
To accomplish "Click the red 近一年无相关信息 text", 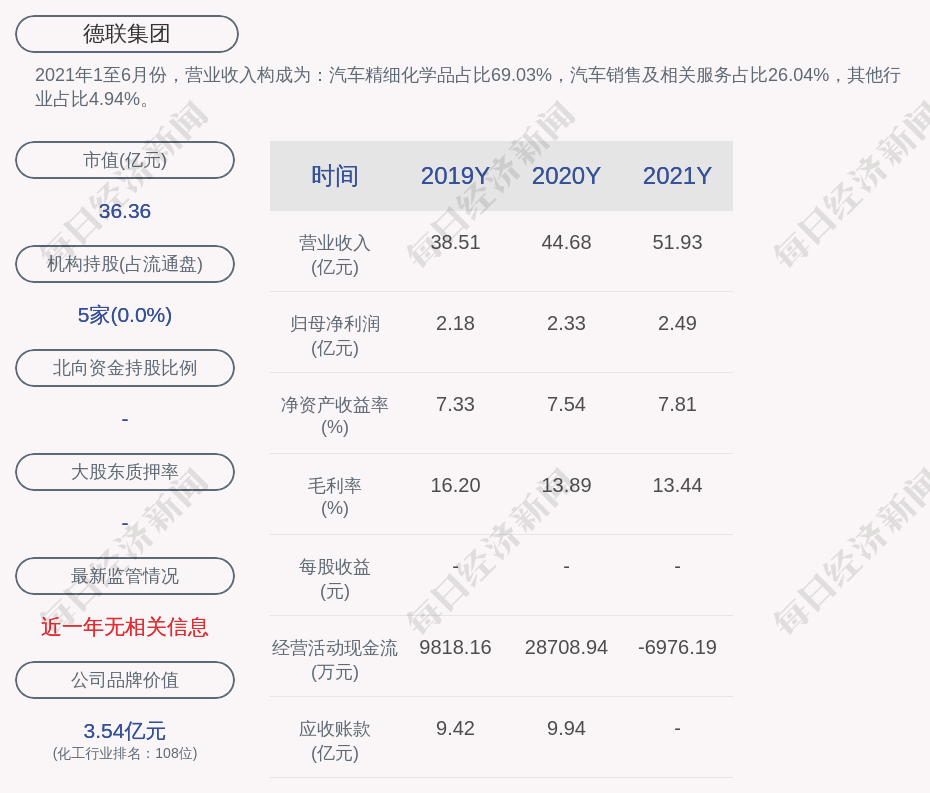I will [x=125, y=627].
